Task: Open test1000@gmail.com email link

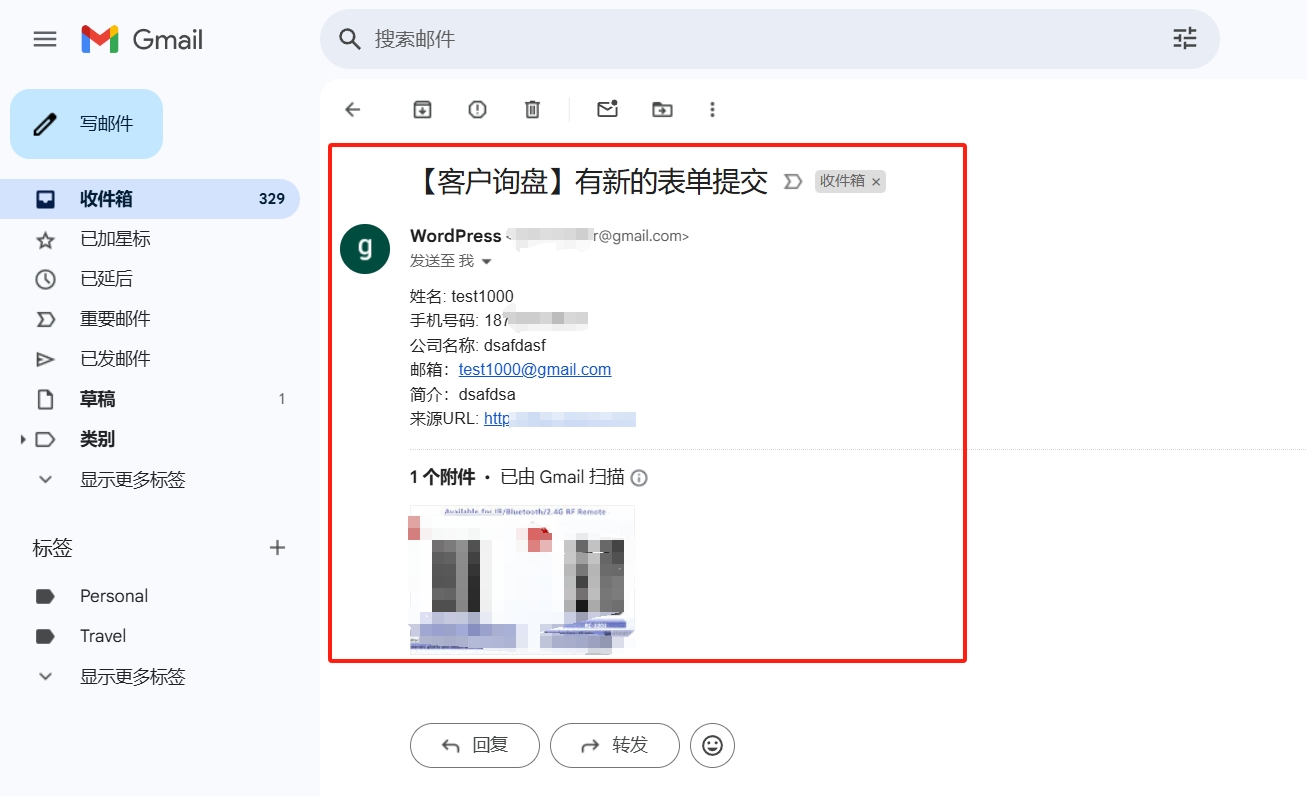Action: 535,370
